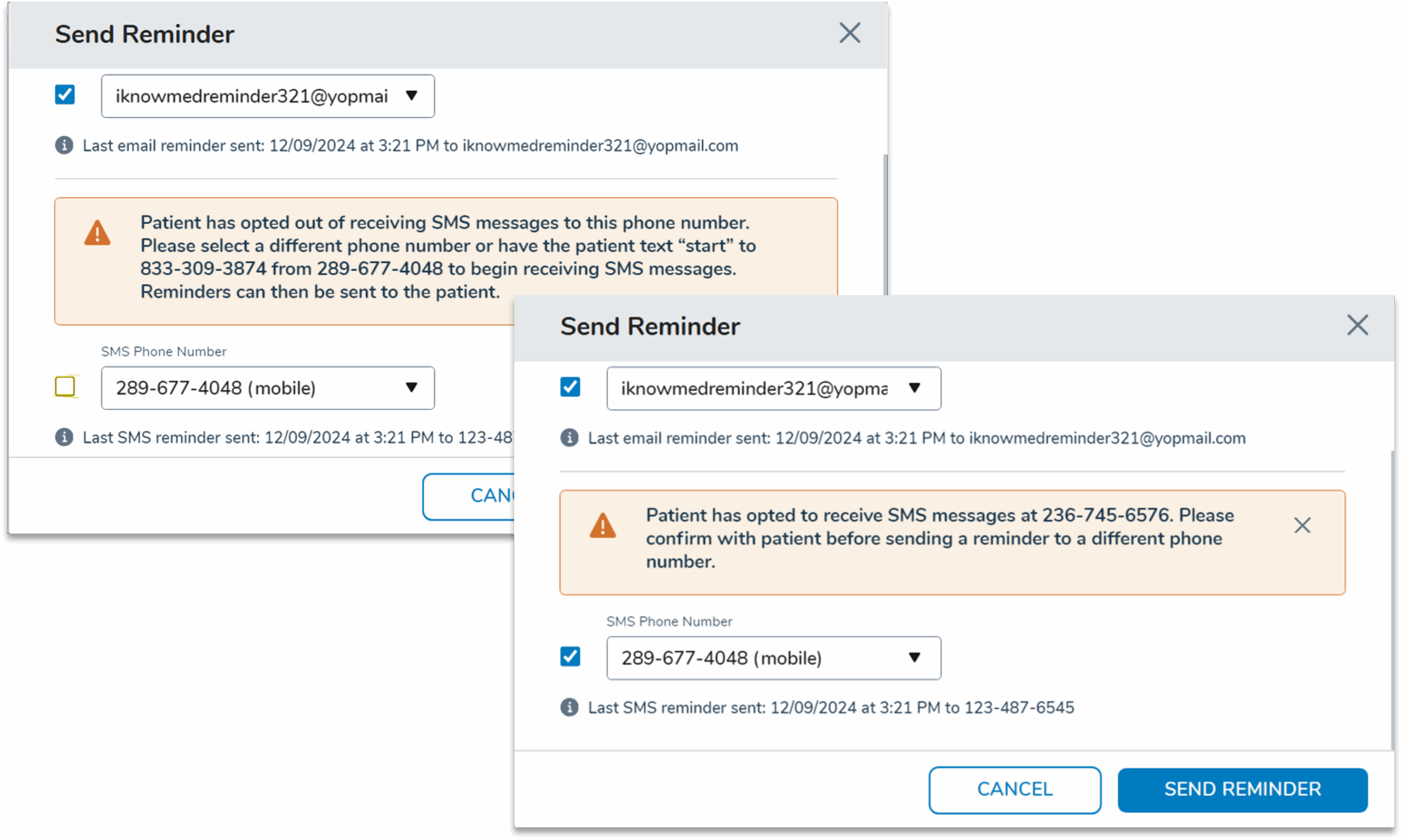Image resolution: width=1402 pixels, height=840 pixels.
Task: Close the front Send Reminder dialog
Action: click(1357, 325)
